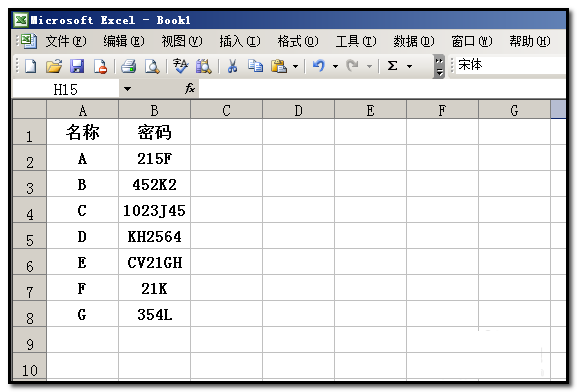Print with the printer icon

coord(128,67)
